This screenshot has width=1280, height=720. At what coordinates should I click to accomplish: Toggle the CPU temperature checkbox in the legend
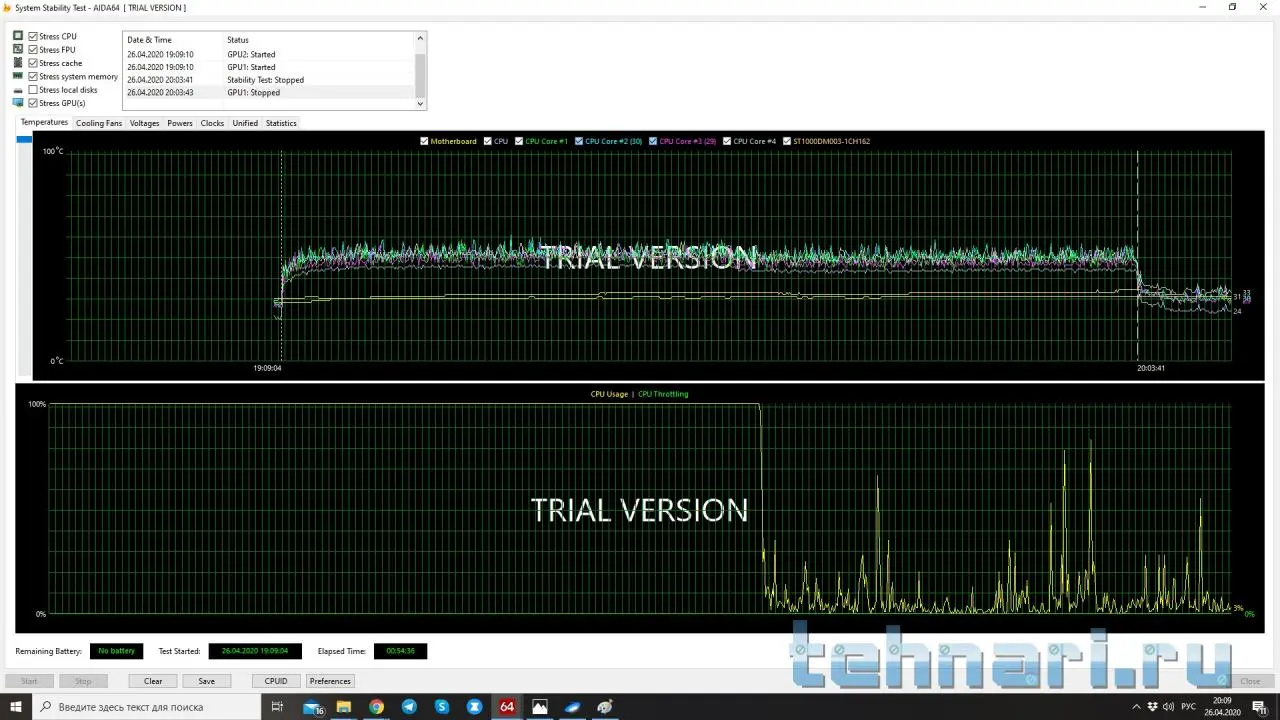pos(488,141)
